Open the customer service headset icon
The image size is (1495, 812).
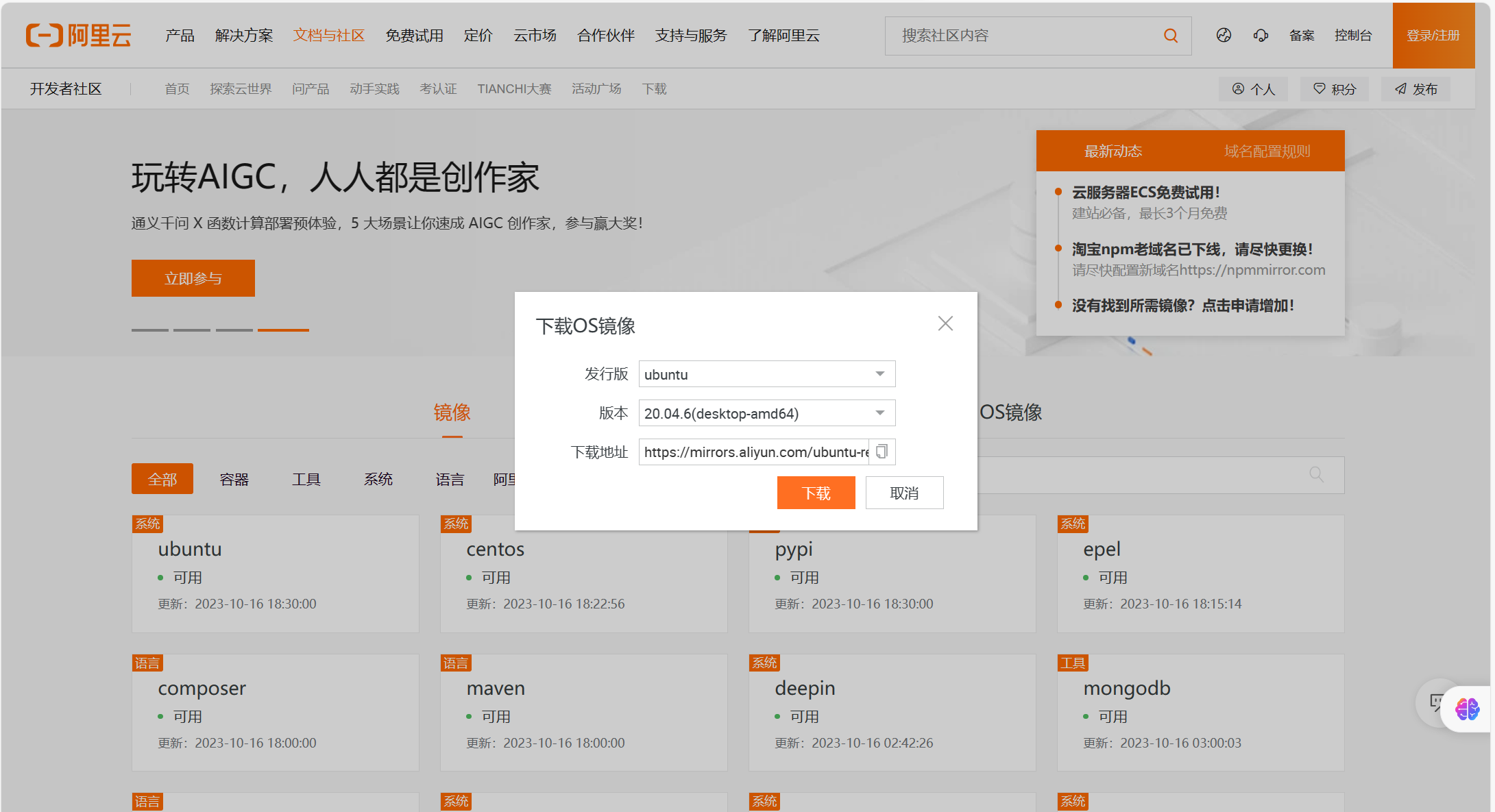(x=1261, y=35)
